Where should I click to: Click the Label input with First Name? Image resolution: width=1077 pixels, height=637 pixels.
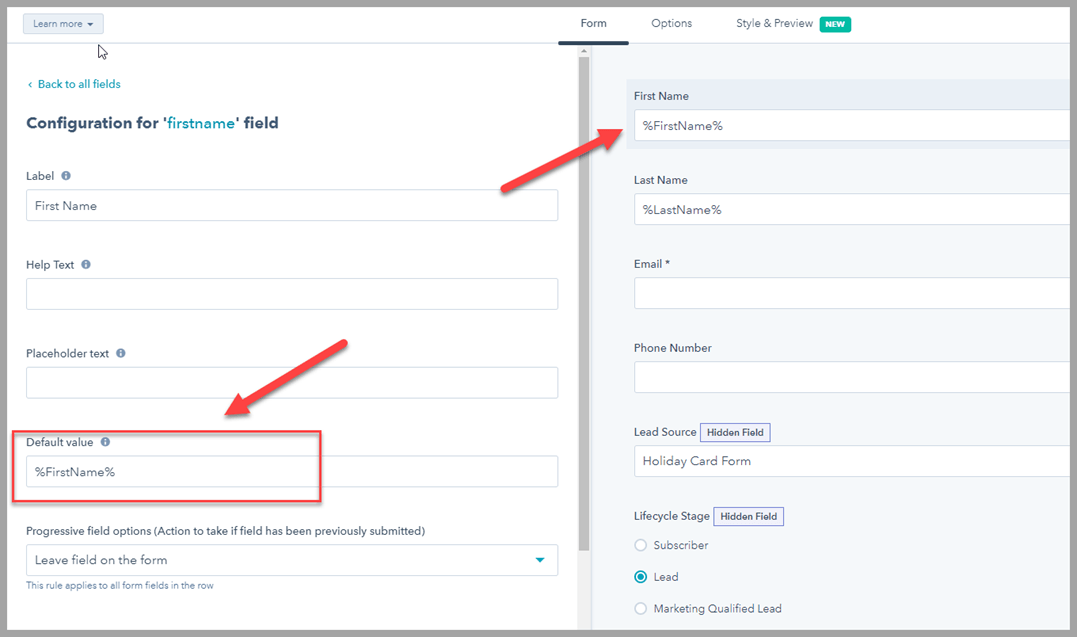(292, 205)
